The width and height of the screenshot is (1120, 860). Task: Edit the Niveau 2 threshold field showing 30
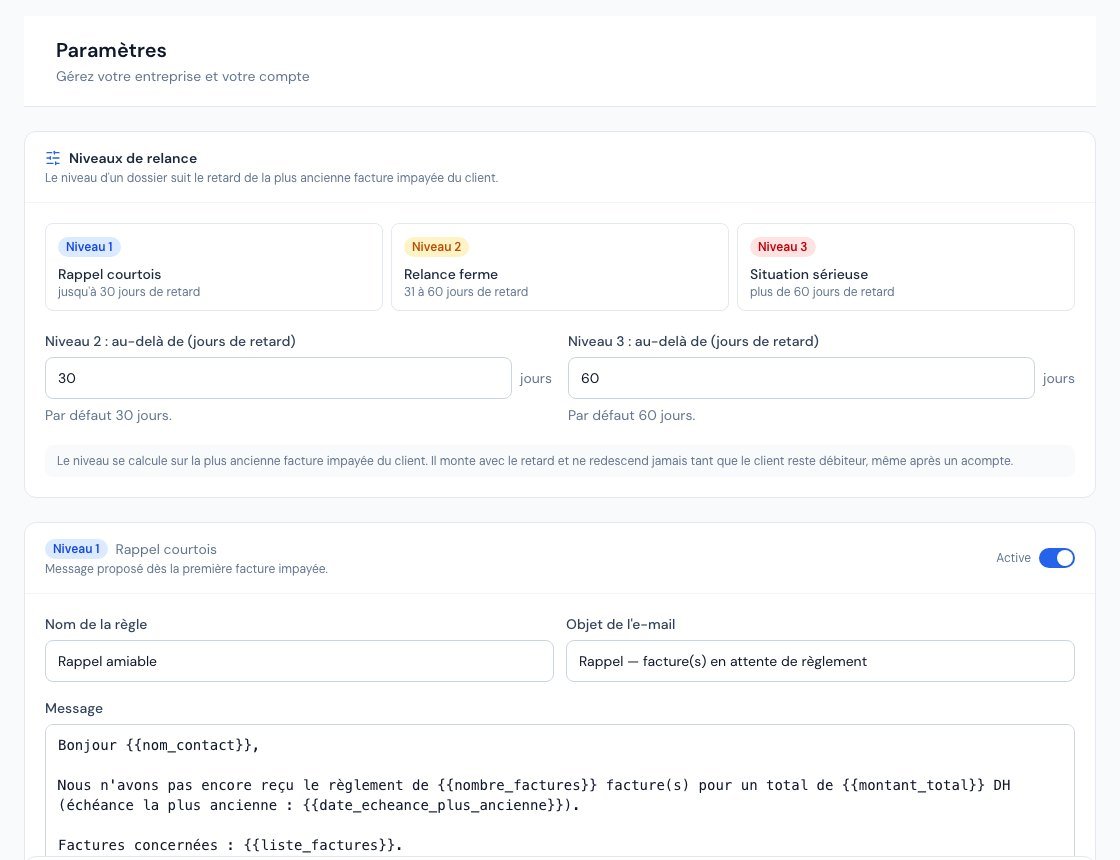(x=278, y=378)
